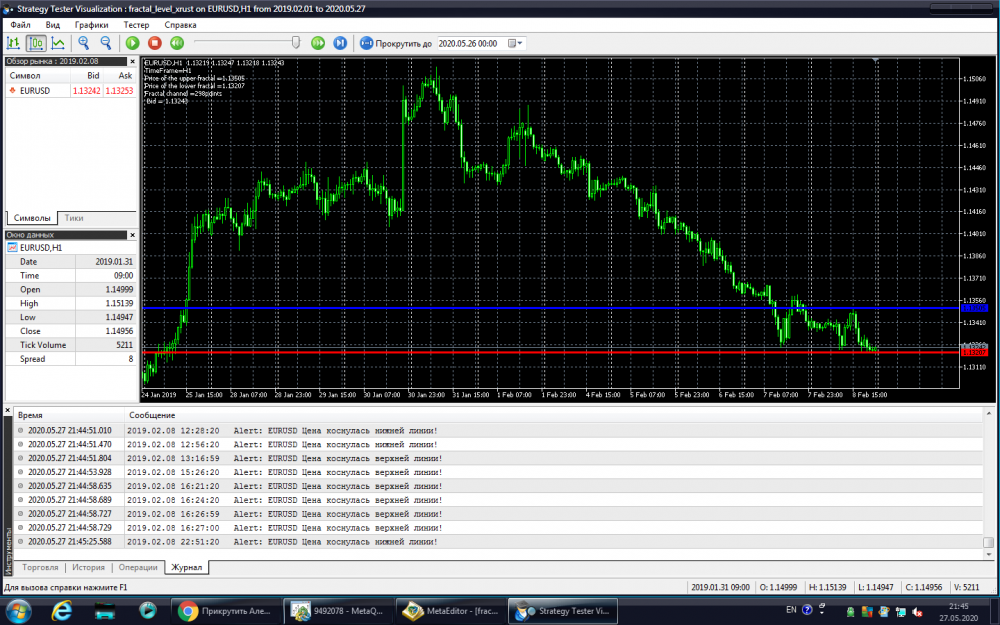The image size is (1000, 625).
Task: Click the green slow down button
Action: pyautogui.click(x=177, y=43)
